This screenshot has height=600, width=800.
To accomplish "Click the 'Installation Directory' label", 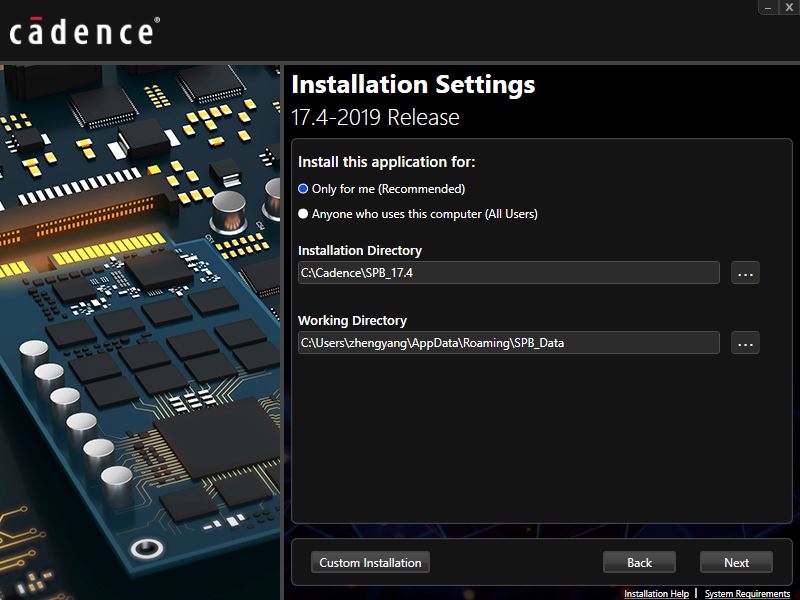I will (x=360, y=251).
